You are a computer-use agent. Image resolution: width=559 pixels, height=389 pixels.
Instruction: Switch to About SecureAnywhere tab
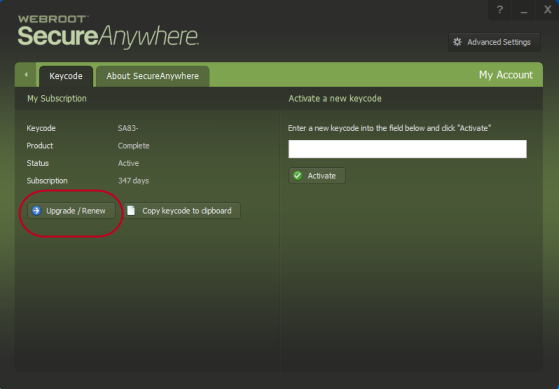pos(153,76)
